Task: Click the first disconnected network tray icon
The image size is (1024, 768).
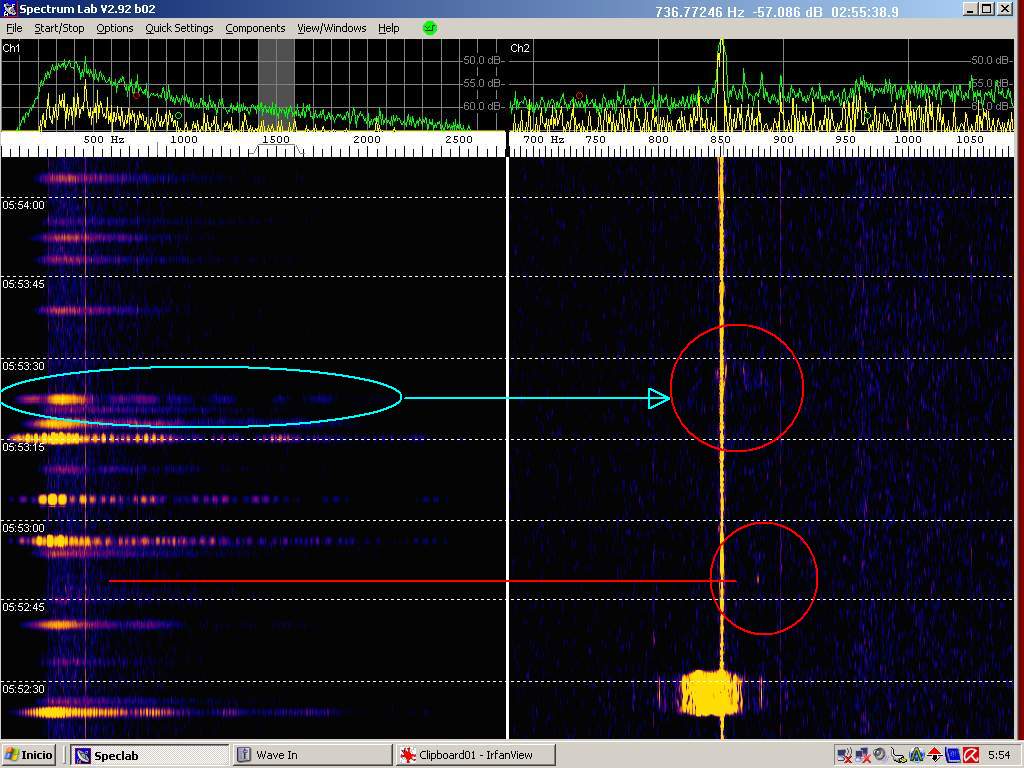Action: pyautogui.click(x=844, y=755)
